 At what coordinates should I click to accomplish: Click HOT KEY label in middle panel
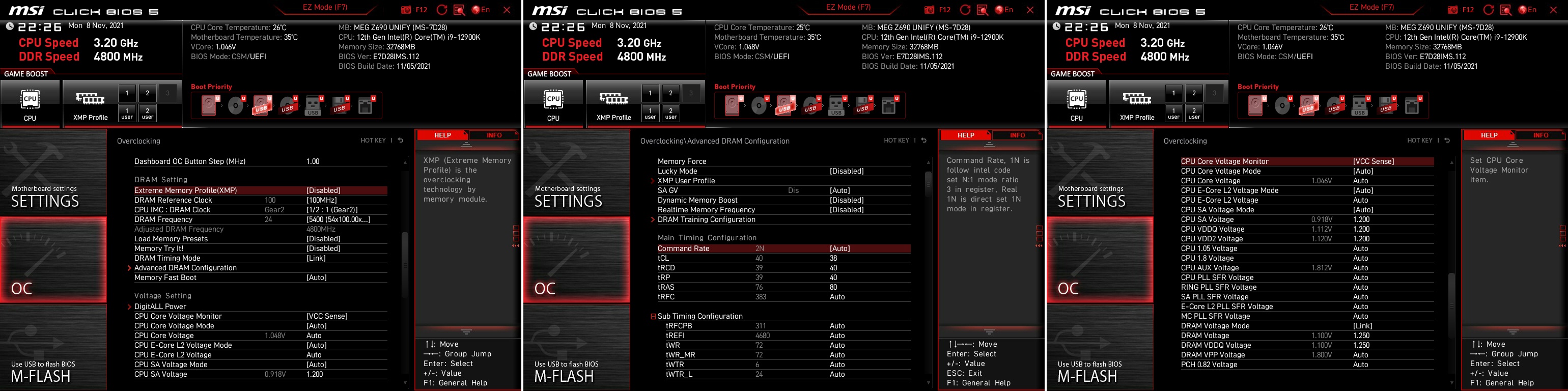click(x=897, y=141)
